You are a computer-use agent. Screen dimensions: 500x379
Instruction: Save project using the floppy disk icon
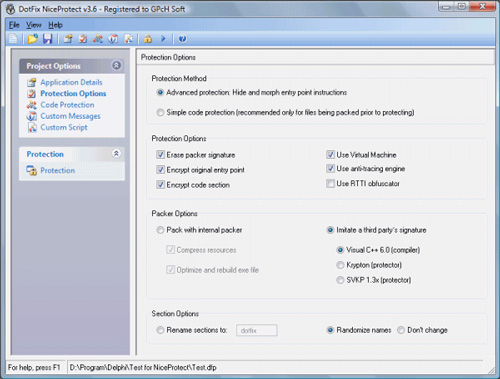48,39
